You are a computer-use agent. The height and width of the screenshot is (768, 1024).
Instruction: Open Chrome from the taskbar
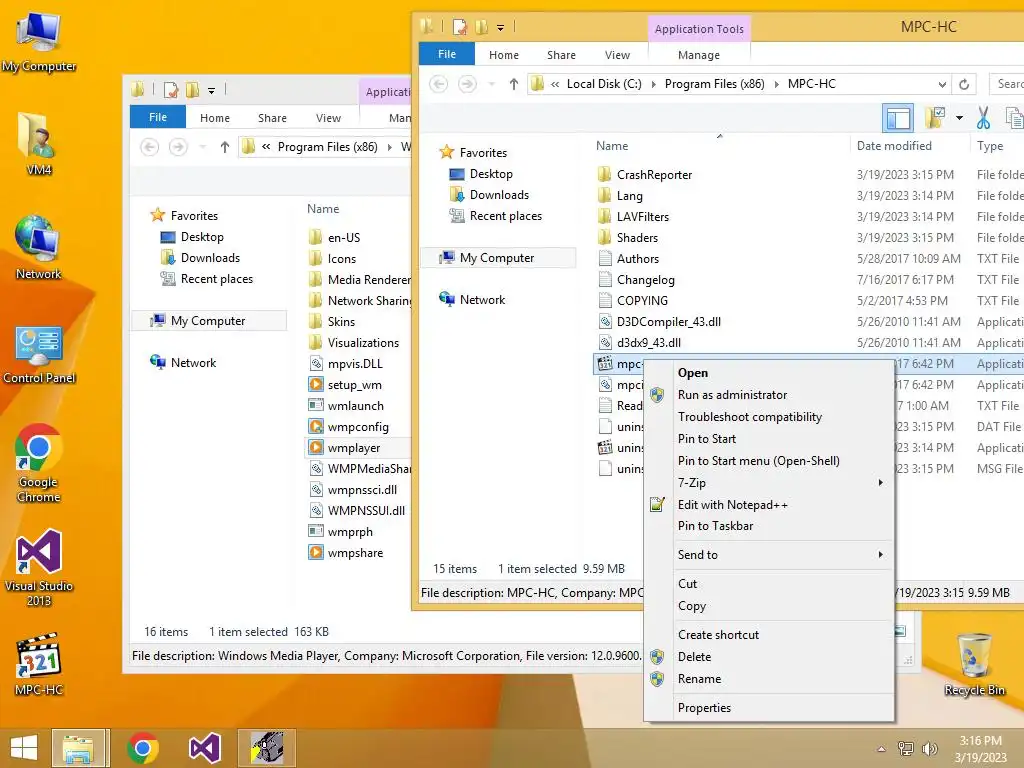point(143,748)
